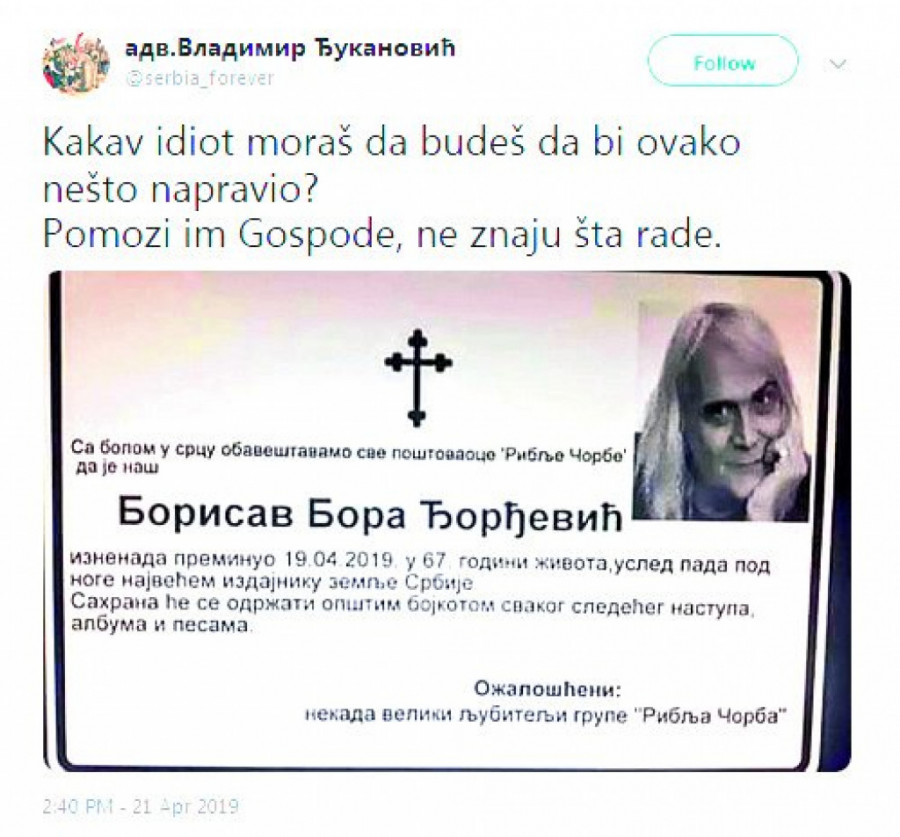Click the text албума и песама

(160, 625)
